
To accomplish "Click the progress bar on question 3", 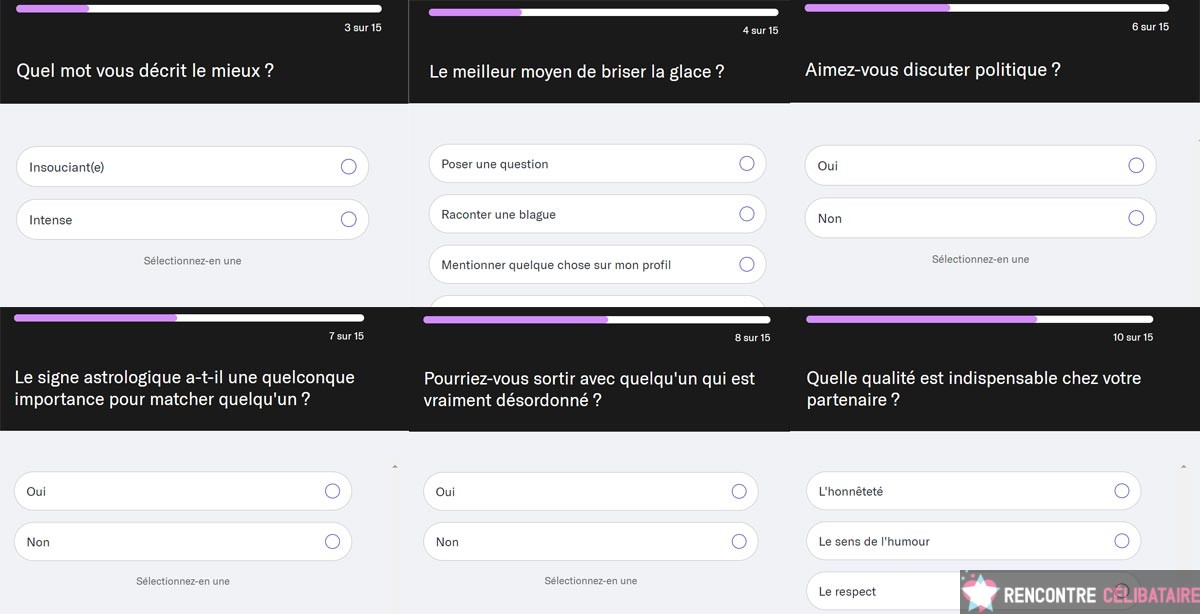I will (x=197, y=8).
